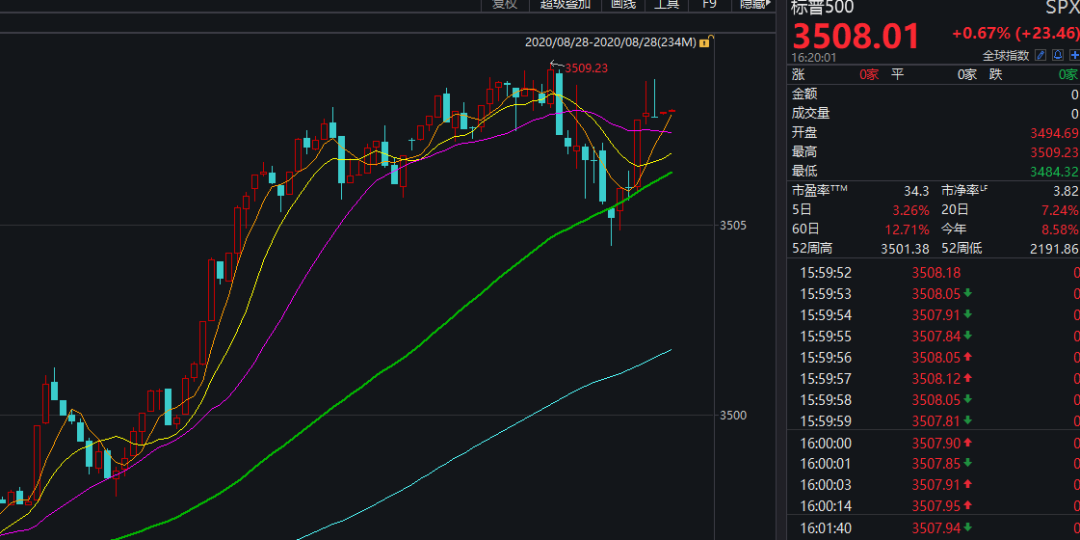This screenshot has height=540, width=1080.
Task: Open the 工具 tools menu
Action: (x=667, y=4)
